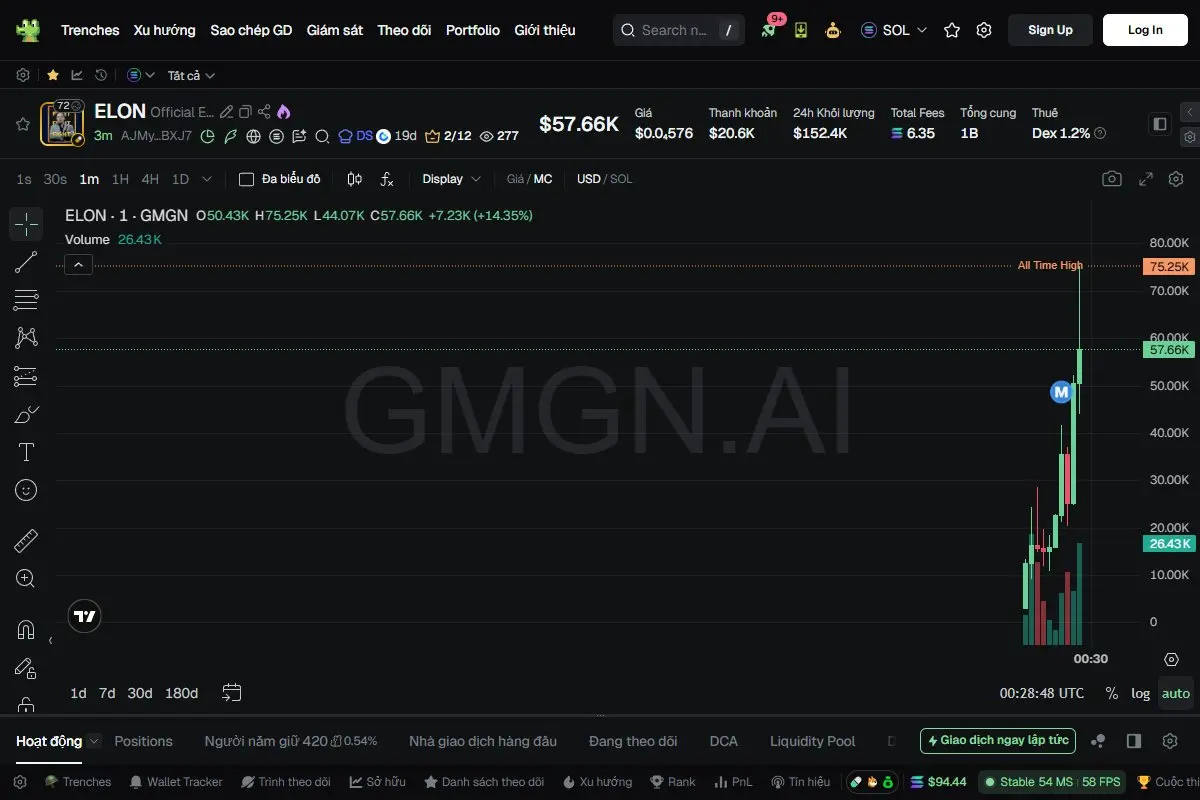Select the brush drawing tool
Viewport: 1200px width, 800px height.
tap(26, 414)
